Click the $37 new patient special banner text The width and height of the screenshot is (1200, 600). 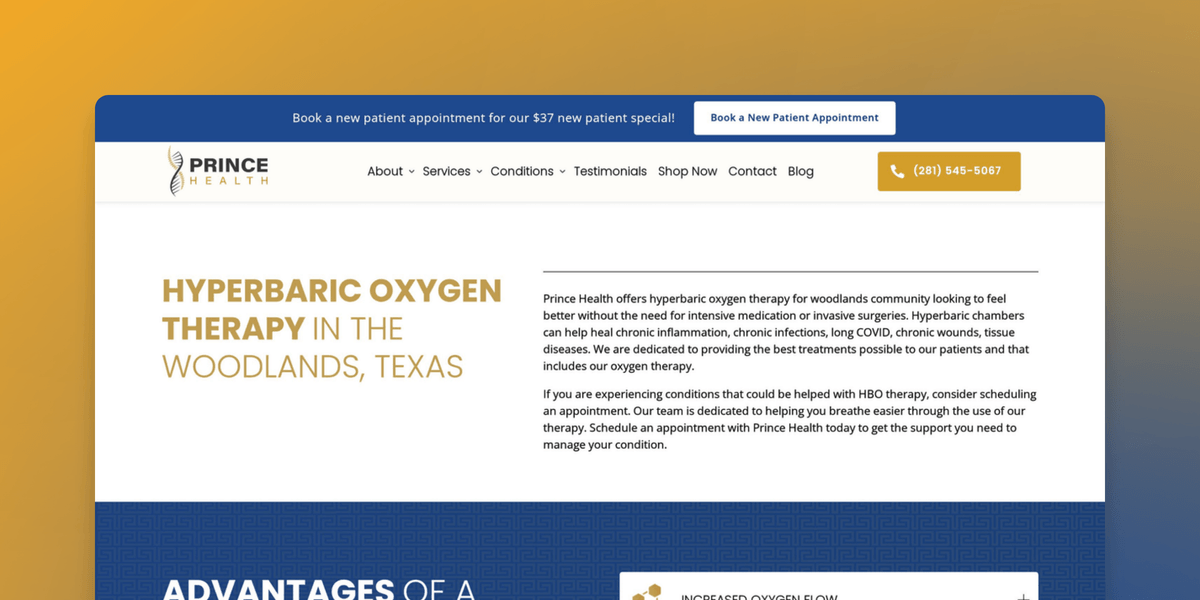tap(484, 117)
